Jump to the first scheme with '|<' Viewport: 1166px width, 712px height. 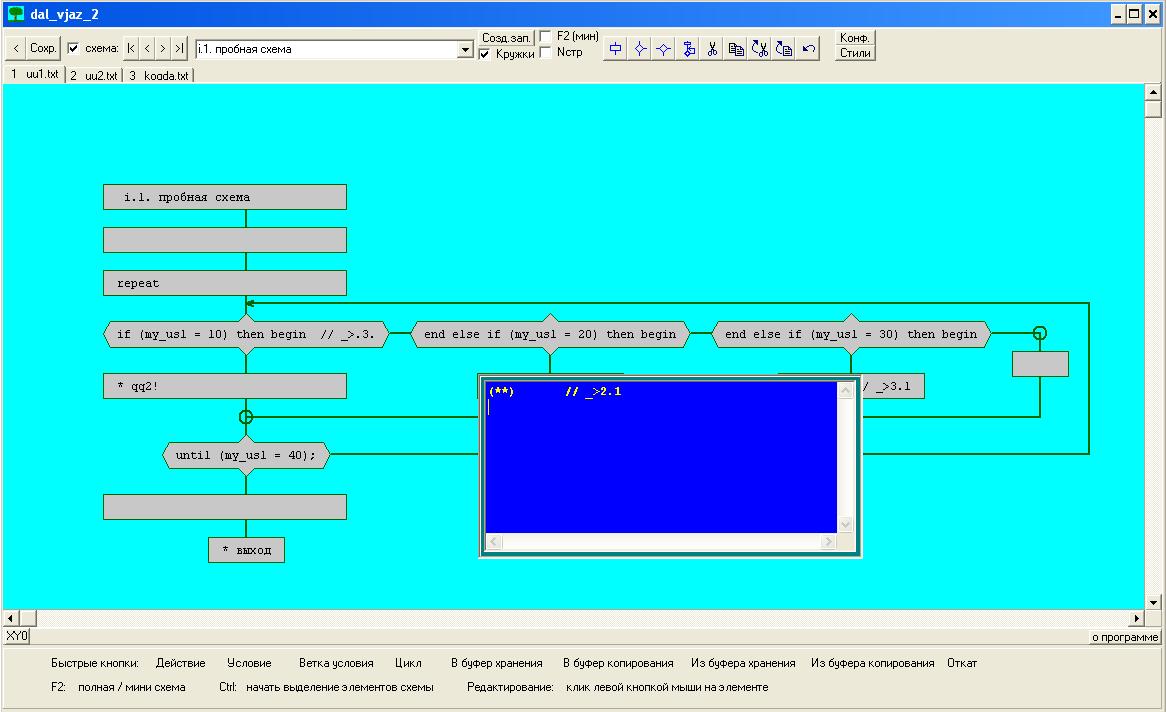(131, 48)
